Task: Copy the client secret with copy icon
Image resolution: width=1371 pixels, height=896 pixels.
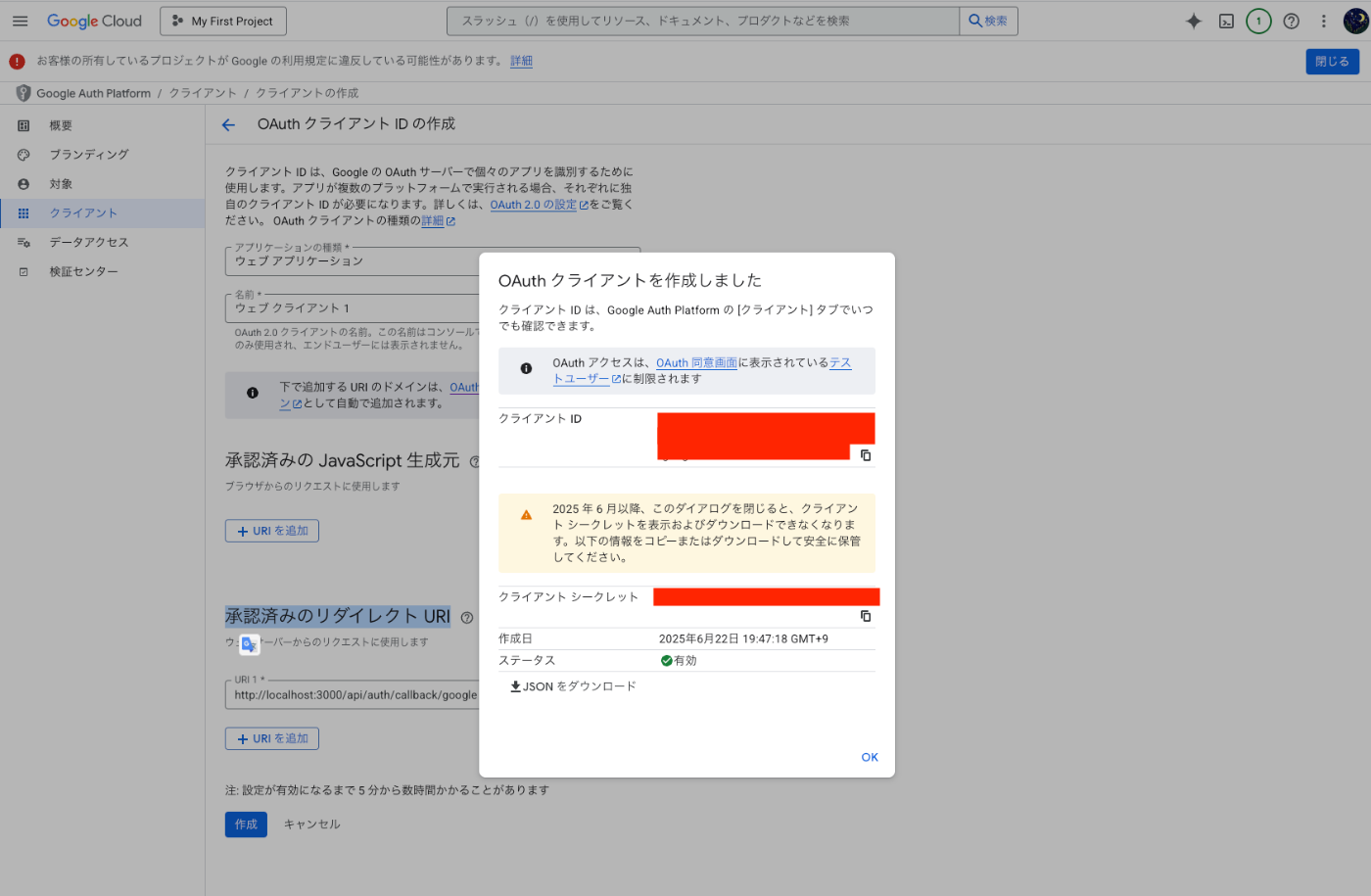Action: coord(866,616)
